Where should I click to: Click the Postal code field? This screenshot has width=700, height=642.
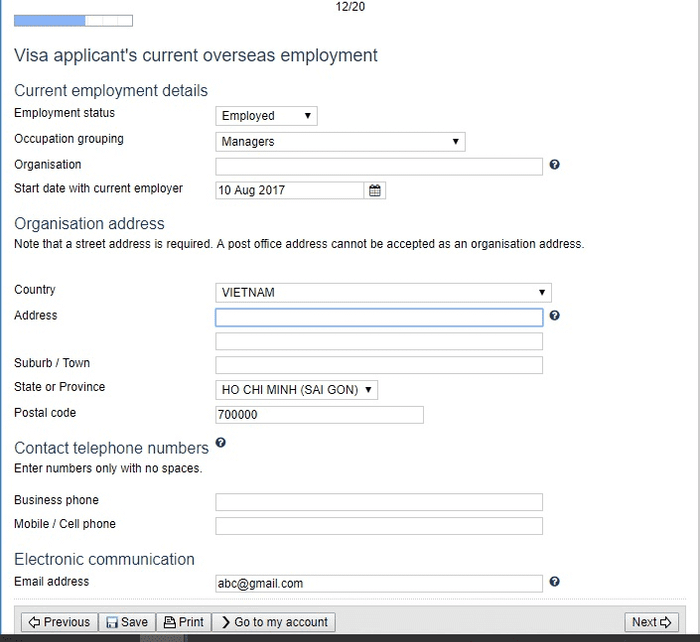point(320,415)
